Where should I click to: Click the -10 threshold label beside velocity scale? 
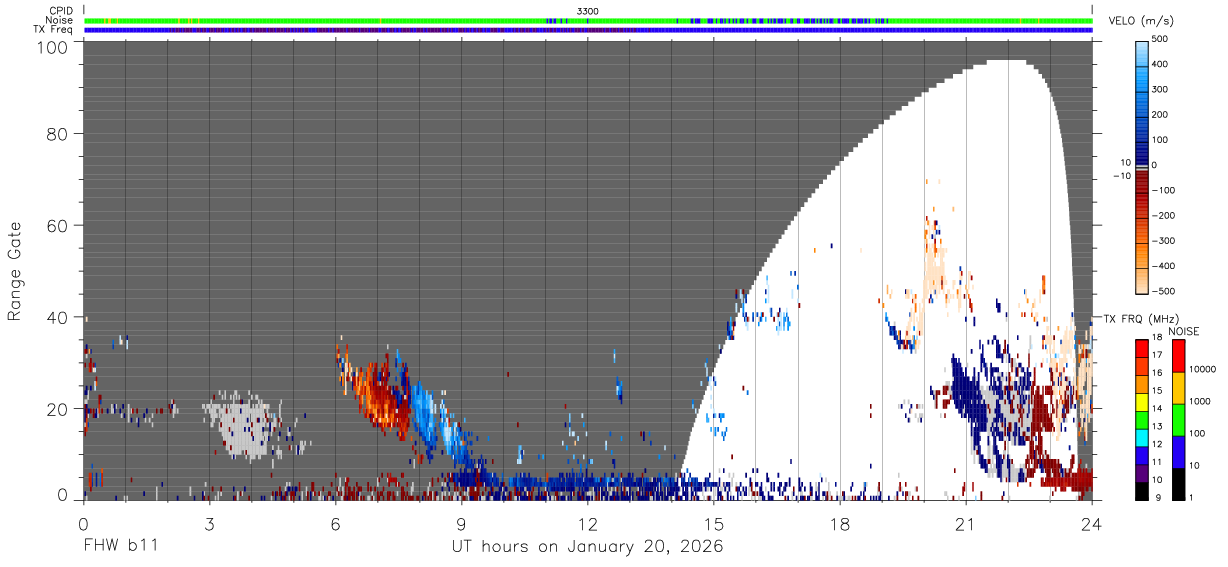[1121, 176]
